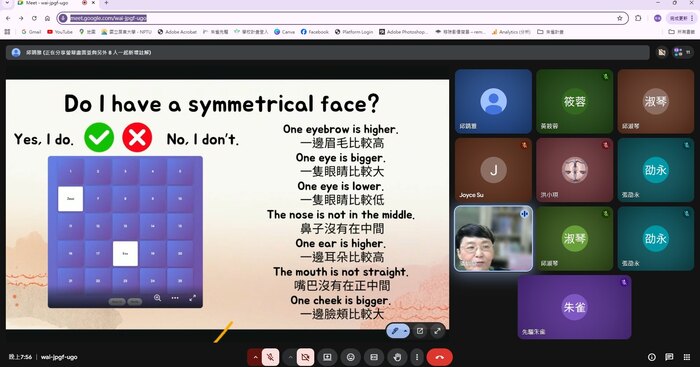
Task: Open the Platform Login bookmark
Action: pyautogui.click(x=354, y=32)
